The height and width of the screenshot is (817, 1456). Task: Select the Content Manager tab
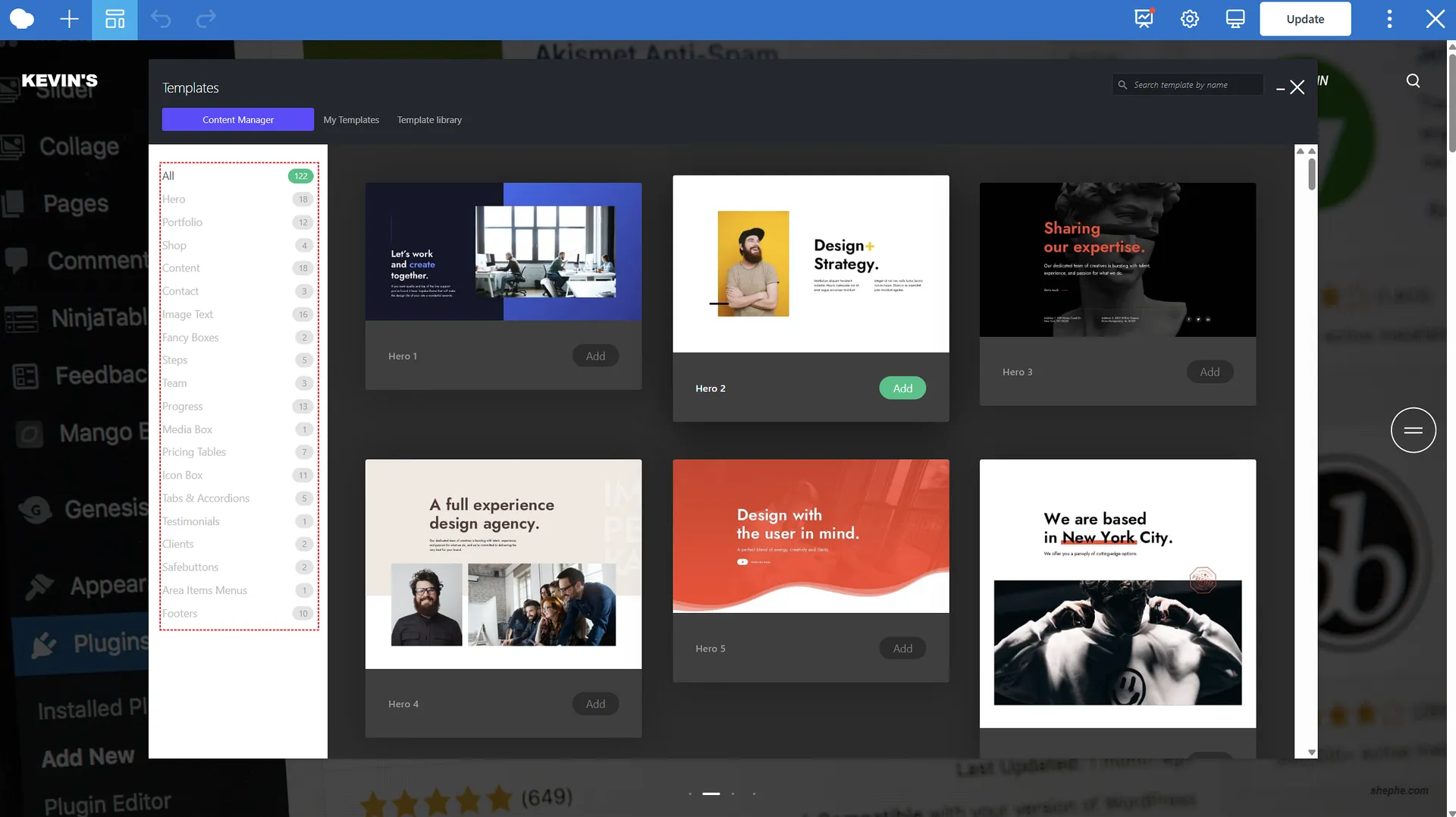point(237,120)
